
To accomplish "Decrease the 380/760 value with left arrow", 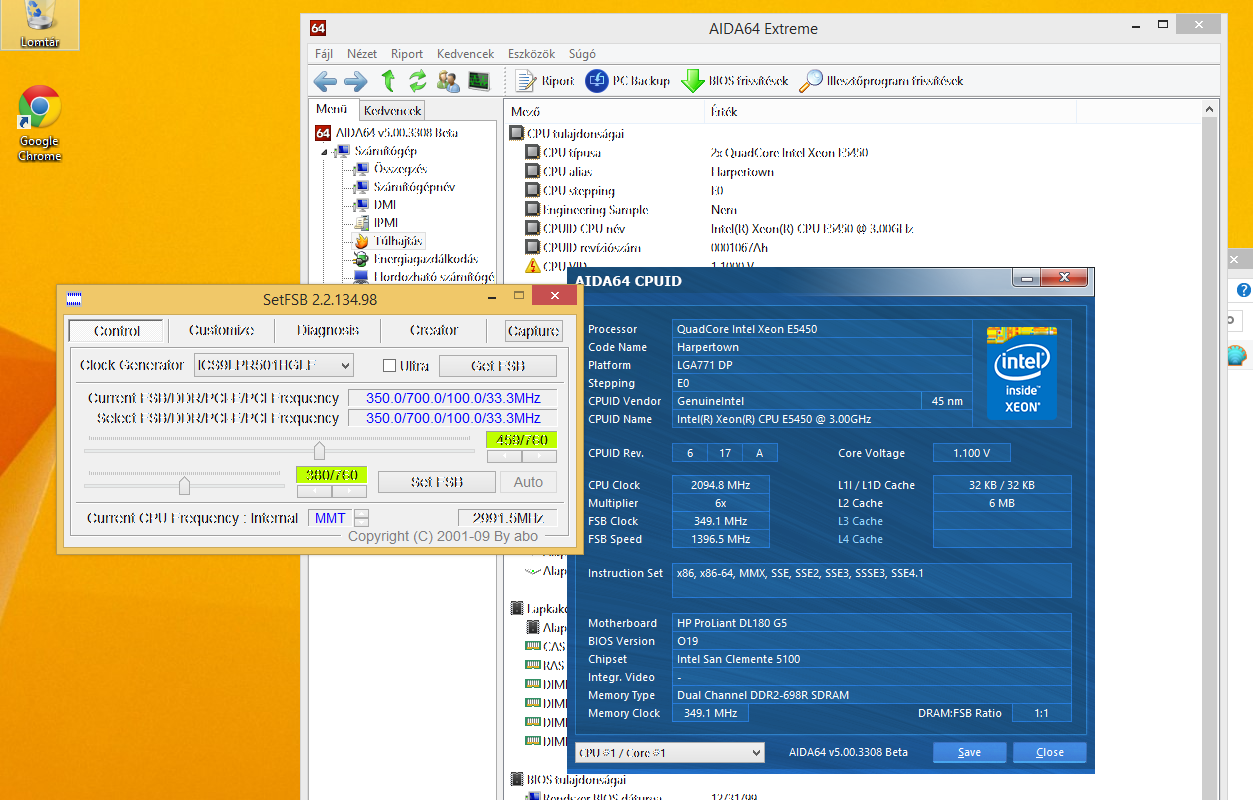I will [x=314, y=491].
